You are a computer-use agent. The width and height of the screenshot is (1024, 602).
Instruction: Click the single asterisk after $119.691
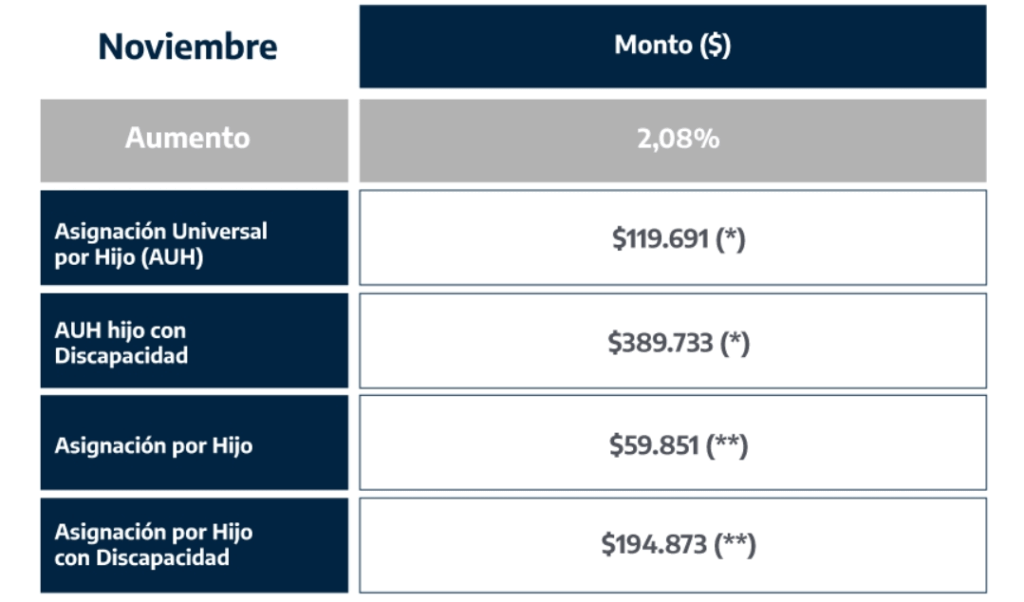pos(730,235)
